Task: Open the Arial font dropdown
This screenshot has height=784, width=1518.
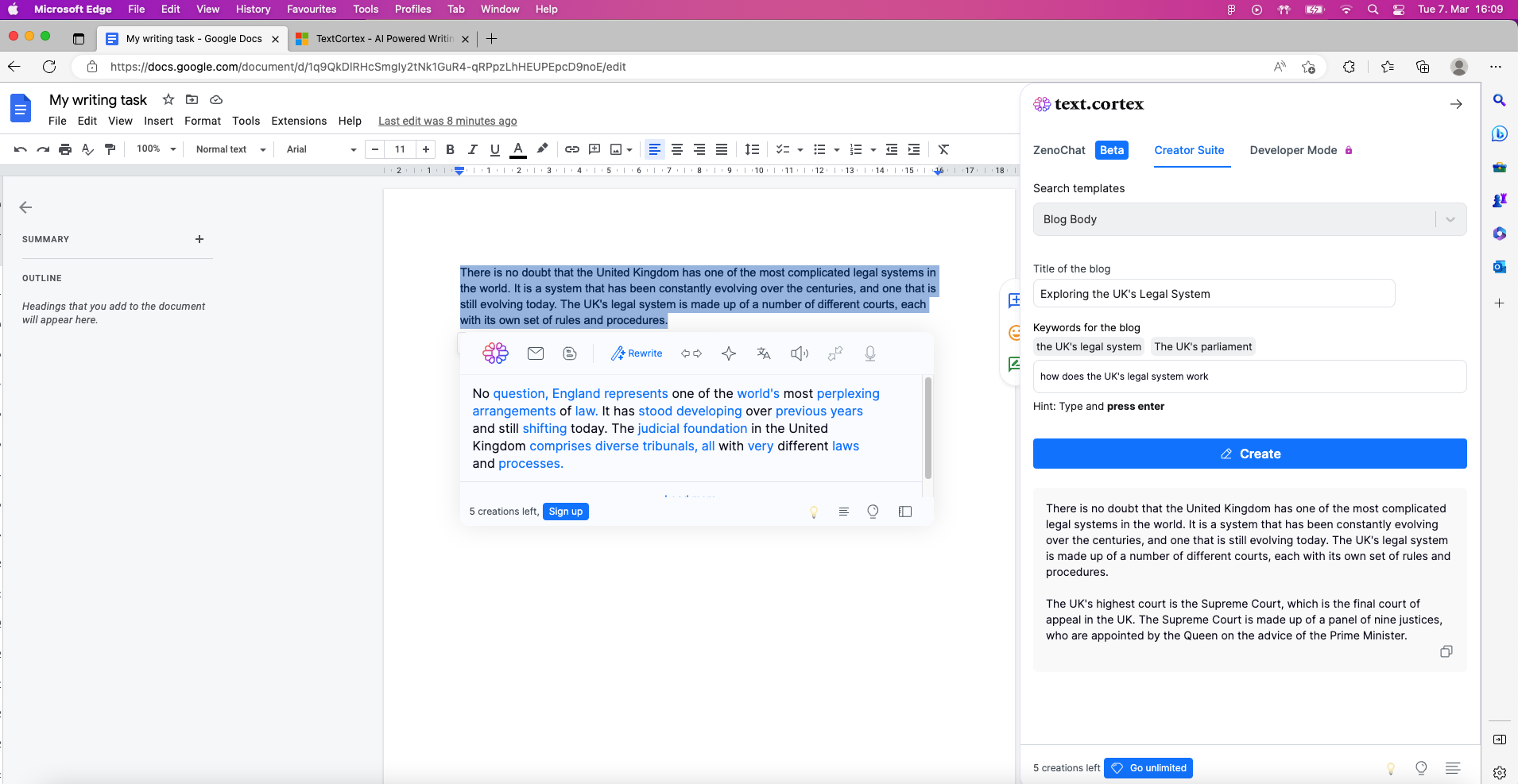Action: pyautogui.click(x=321, y=149)
